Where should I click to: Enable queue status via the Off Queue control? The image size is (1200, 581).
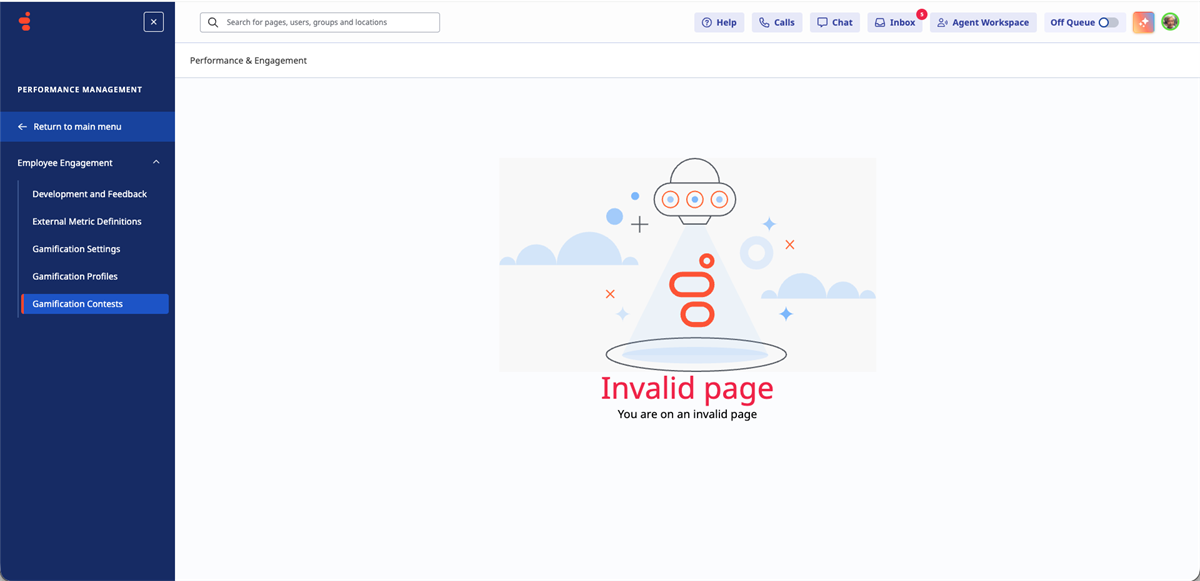(x=1108, y=21)
